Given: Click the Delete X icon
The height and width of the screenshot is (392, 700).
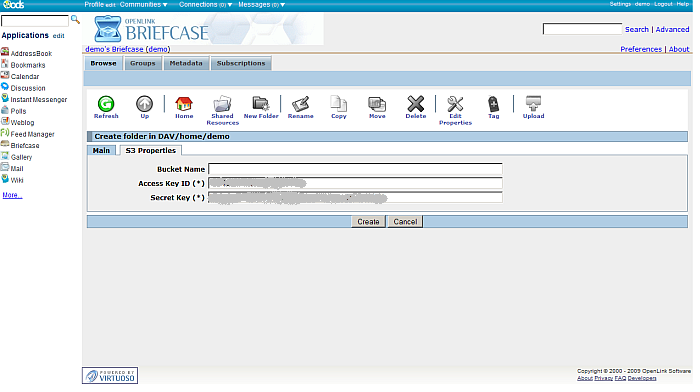Looking at the screenshot, I should point(416,104).
